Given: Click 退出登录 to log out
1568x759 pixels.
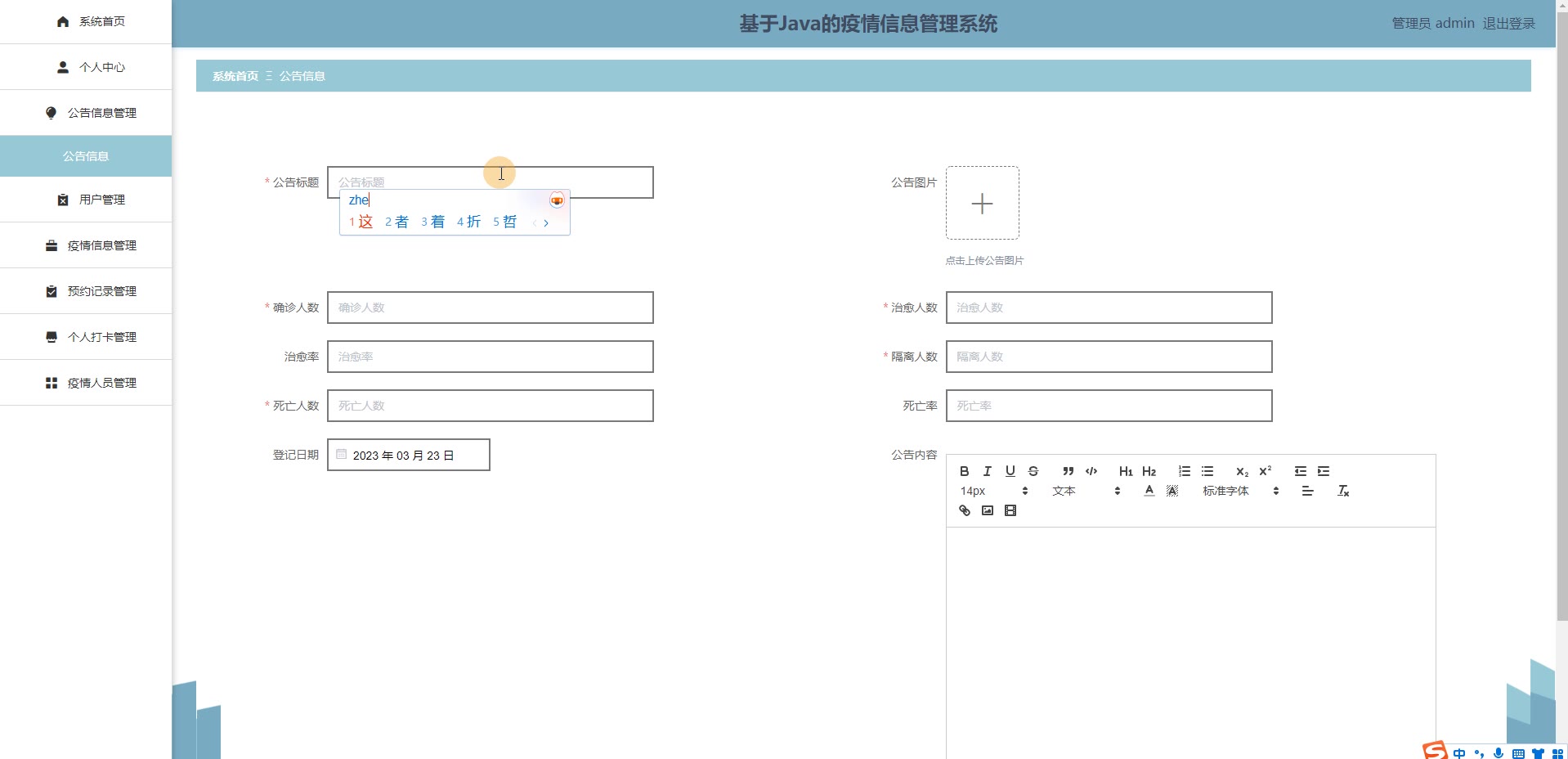Looking at the screenshot, I should [1508, 24].
